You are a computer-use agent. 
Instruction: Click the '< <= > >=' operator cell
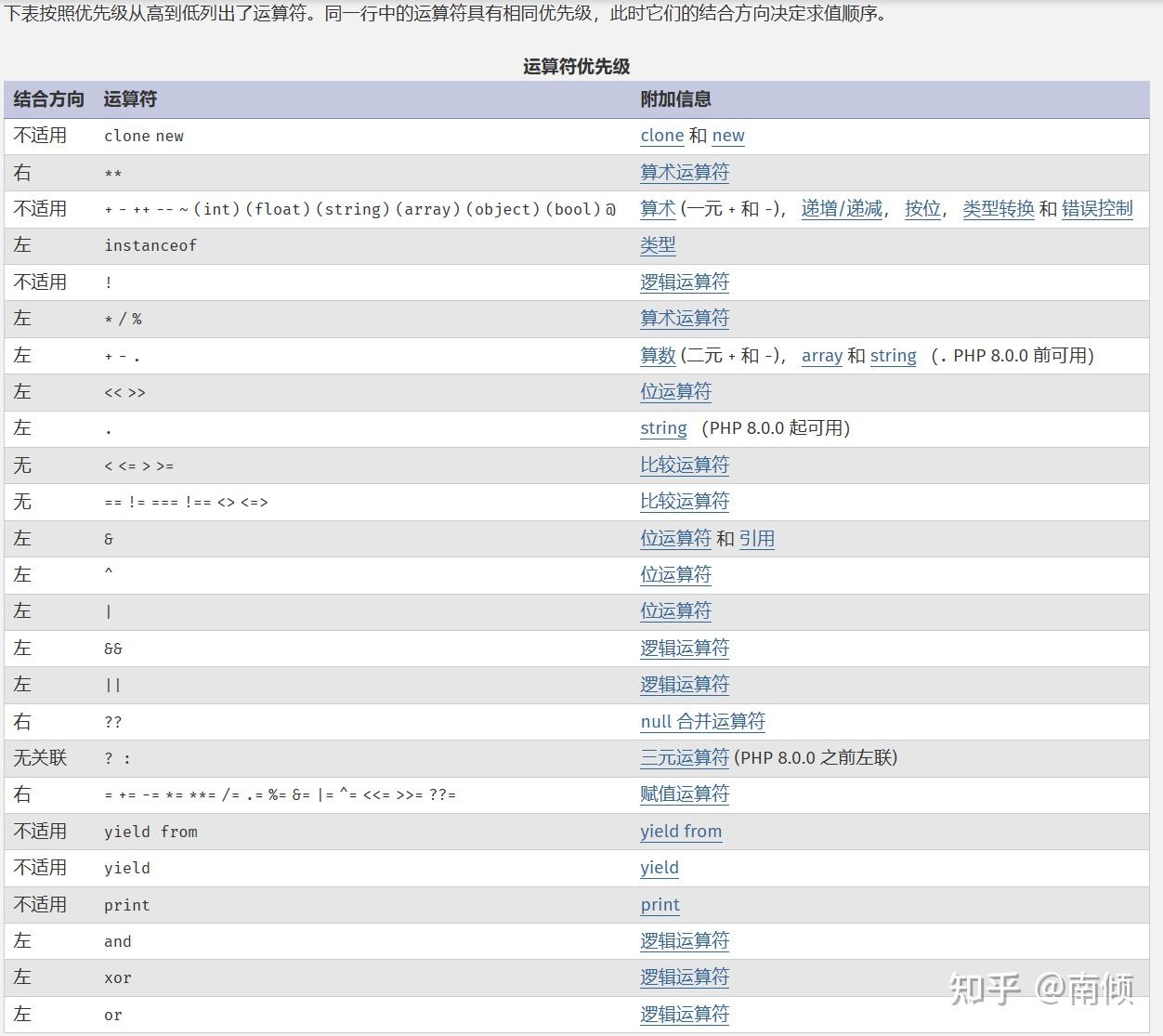point(139,466)
